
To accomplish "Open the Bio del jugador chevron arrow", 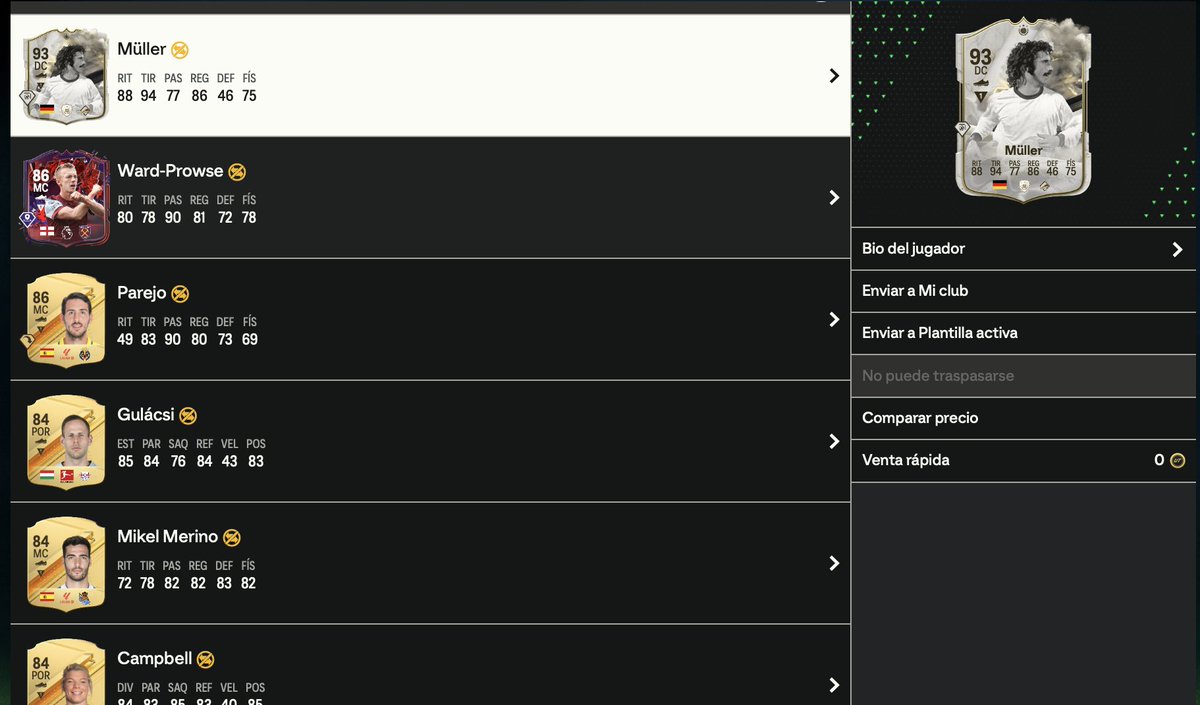I will (1177, 250).
